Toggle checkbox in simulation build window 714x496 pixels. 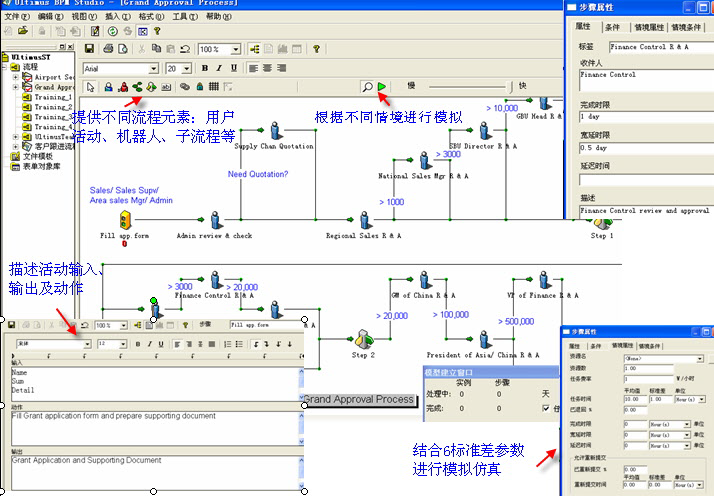546,408
